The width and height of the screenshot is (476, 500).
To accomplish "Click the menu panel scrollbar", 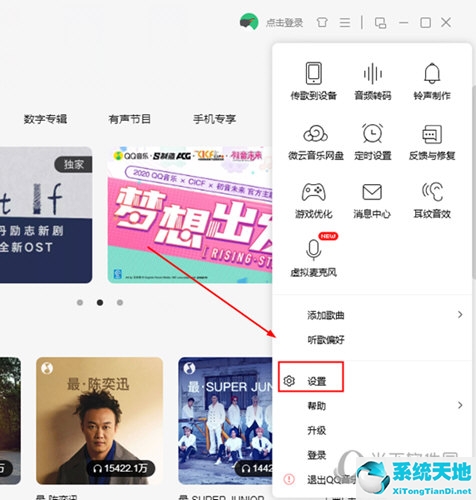I will click(x=474, y=183).
